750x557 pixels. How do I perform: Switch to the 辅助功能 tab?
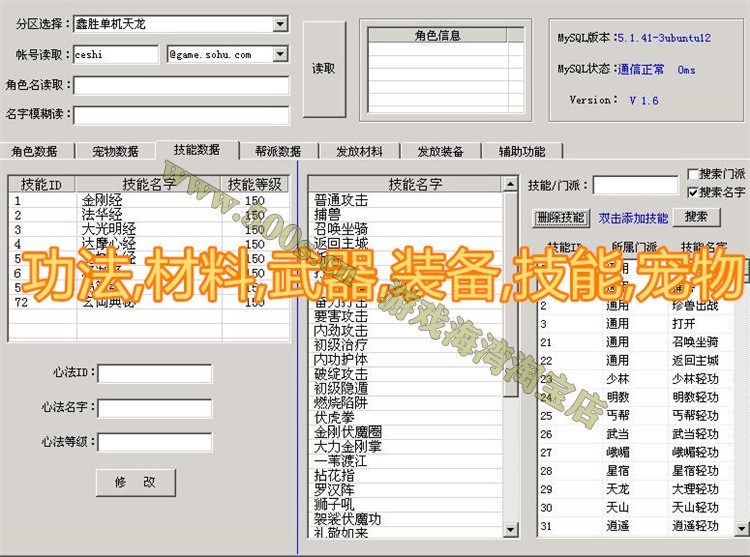[521, 152]
